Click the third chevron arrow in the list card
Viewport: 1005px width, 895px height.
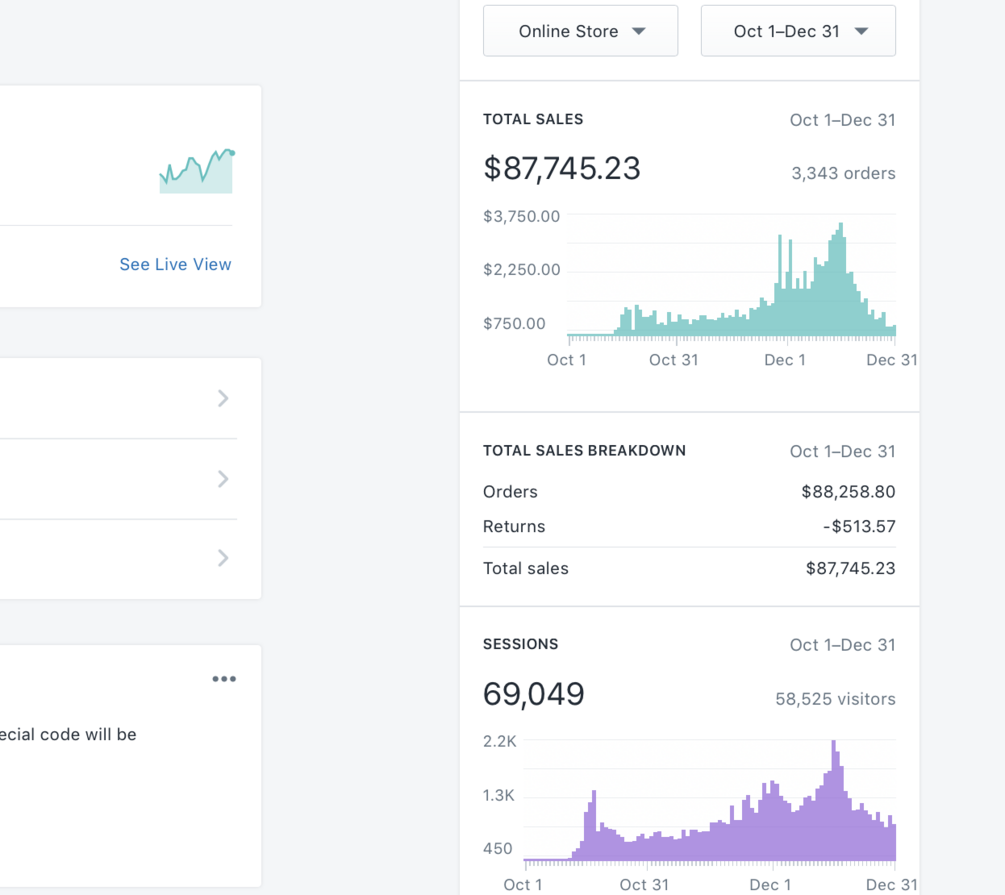click(x=222, y=558)
